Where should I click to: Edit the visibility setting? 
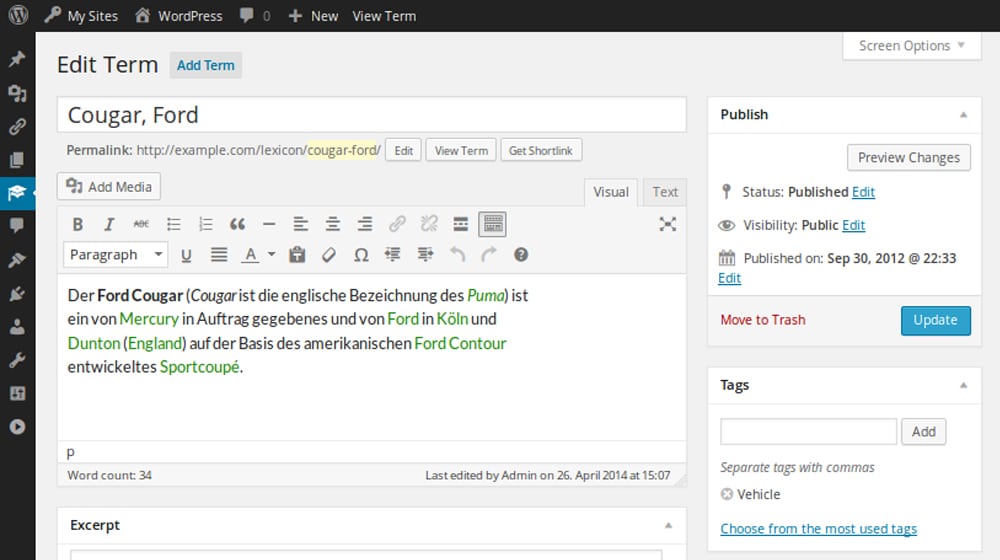click(x=853, y=225)
